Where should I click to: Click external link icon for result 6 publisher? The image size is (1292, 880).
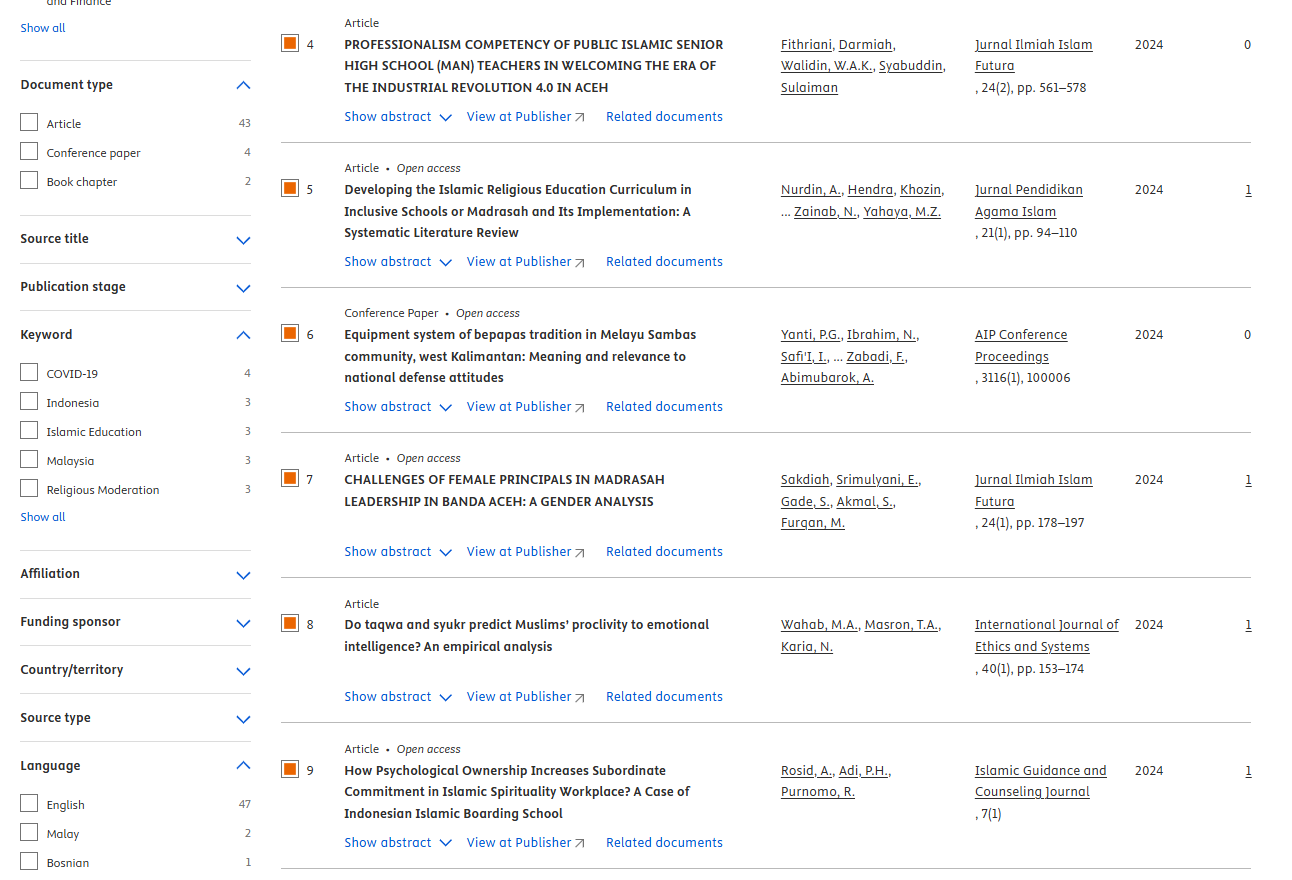click(x=580, y=408)
